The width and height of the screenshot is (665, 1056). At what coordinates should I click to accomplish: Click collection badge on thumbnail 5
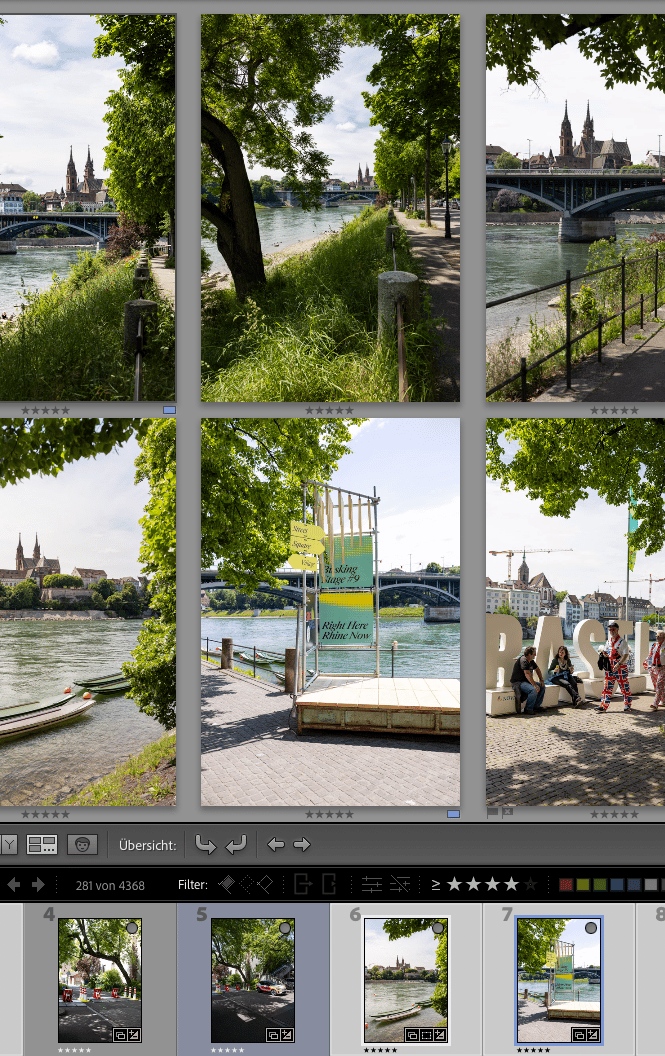click(x=274, y=1034)
